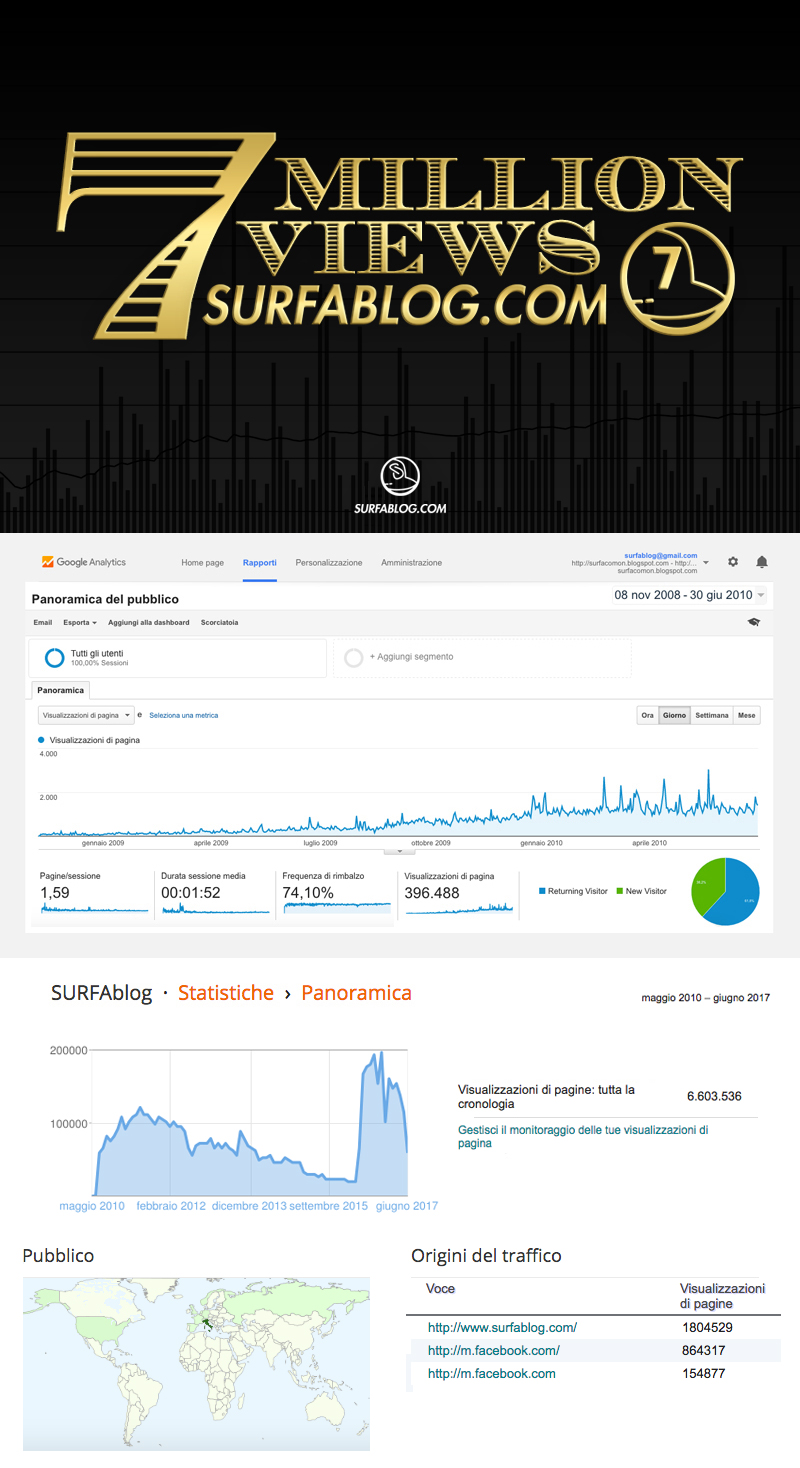Click the New Visitor green legend swatch
Image resolution: width=800 pixels, height=1468 pixels.
coord(620,891)
